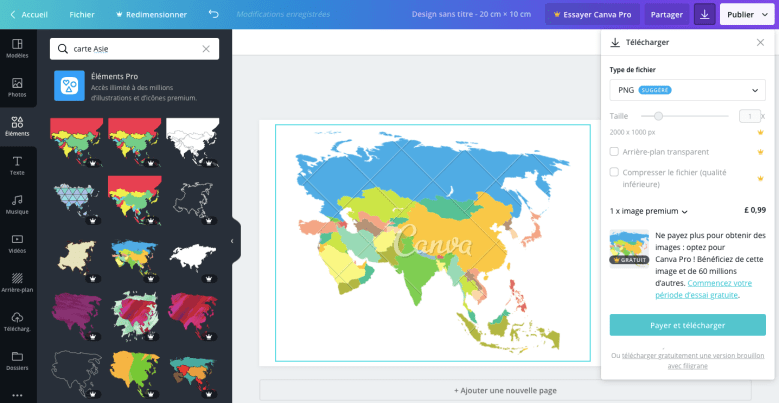Open the Arrière-plan sidebar panel
Viewport: 779px width, 403px height.
coord(17,282)
